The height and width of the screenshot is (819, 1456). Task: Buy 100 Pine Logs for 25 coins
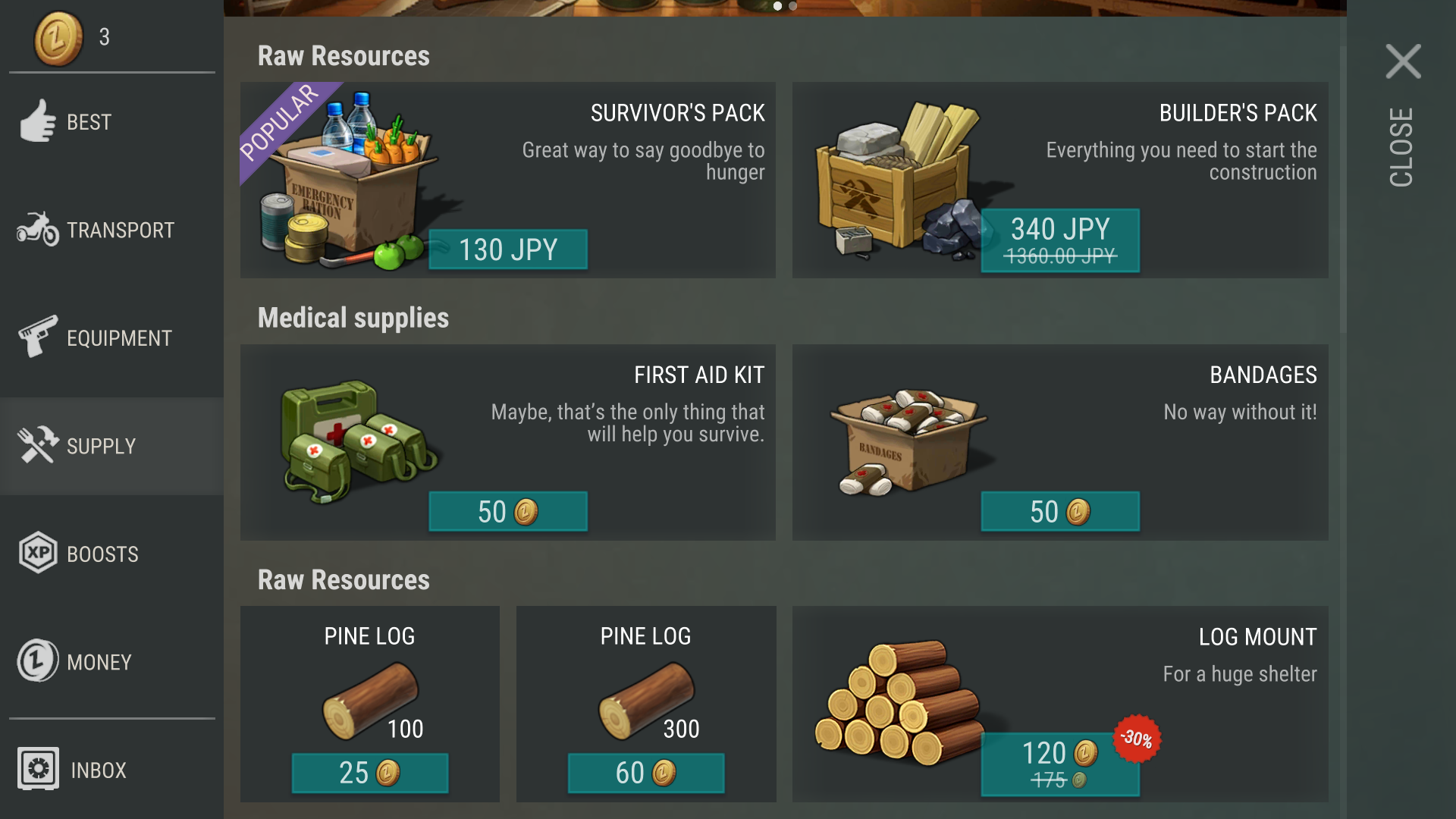coord(370,773)
